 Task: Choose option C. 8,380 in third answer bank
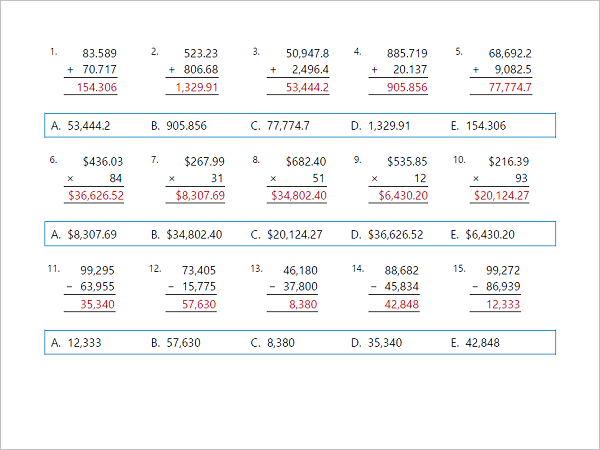point(278,343)
